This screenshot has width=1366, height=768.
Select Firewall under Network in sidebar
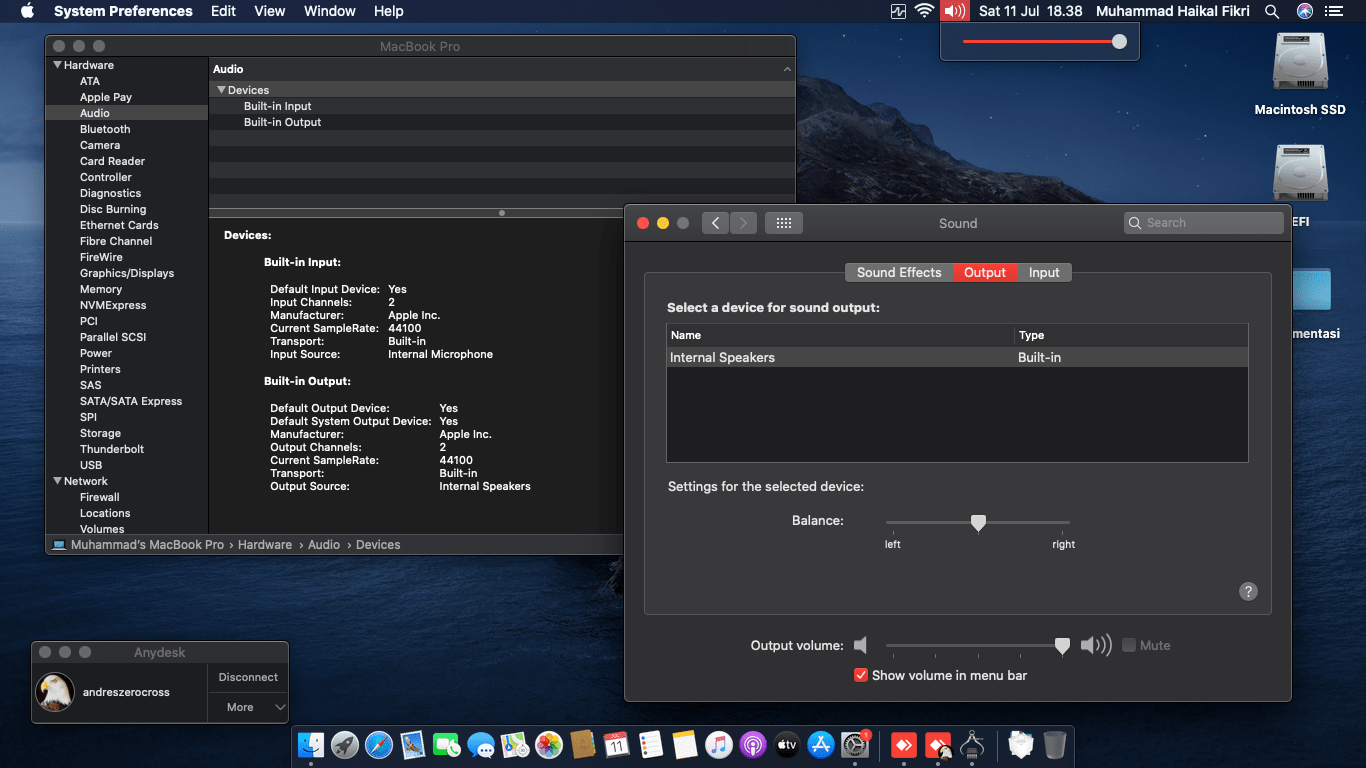(100, 497)
